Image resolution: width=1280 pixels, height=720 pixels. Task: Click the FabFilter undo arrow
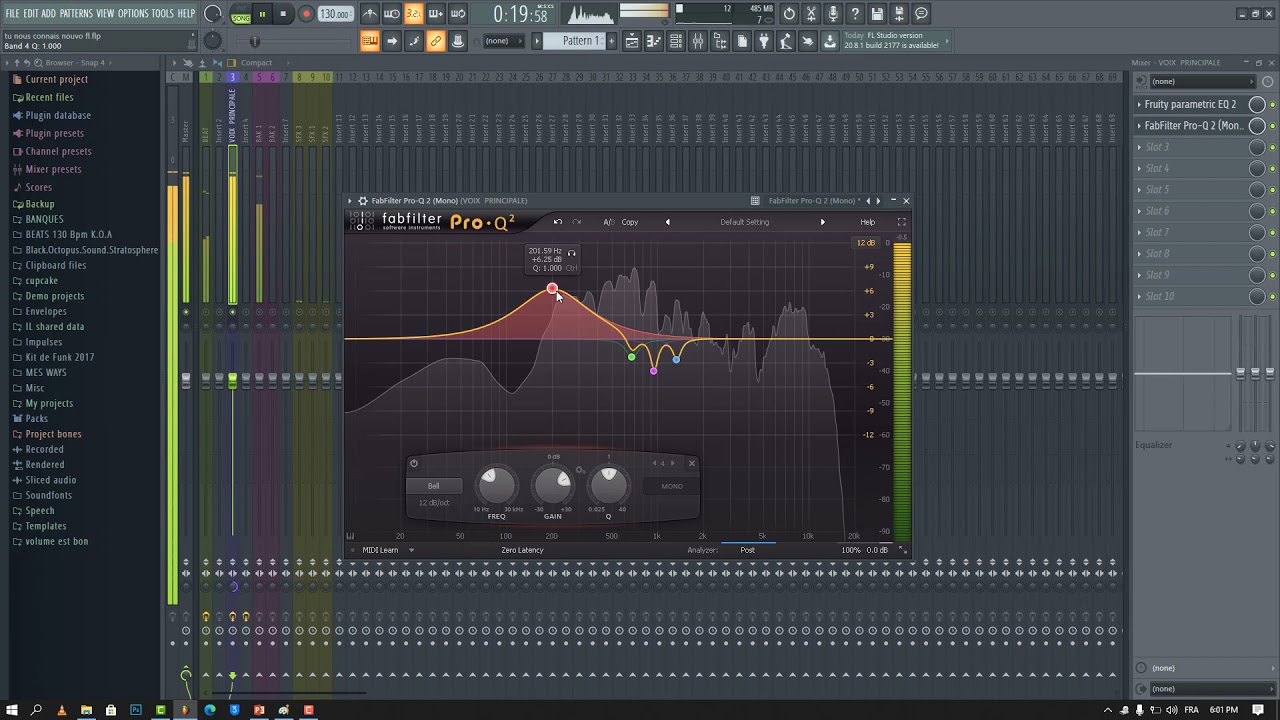[558, 222]
